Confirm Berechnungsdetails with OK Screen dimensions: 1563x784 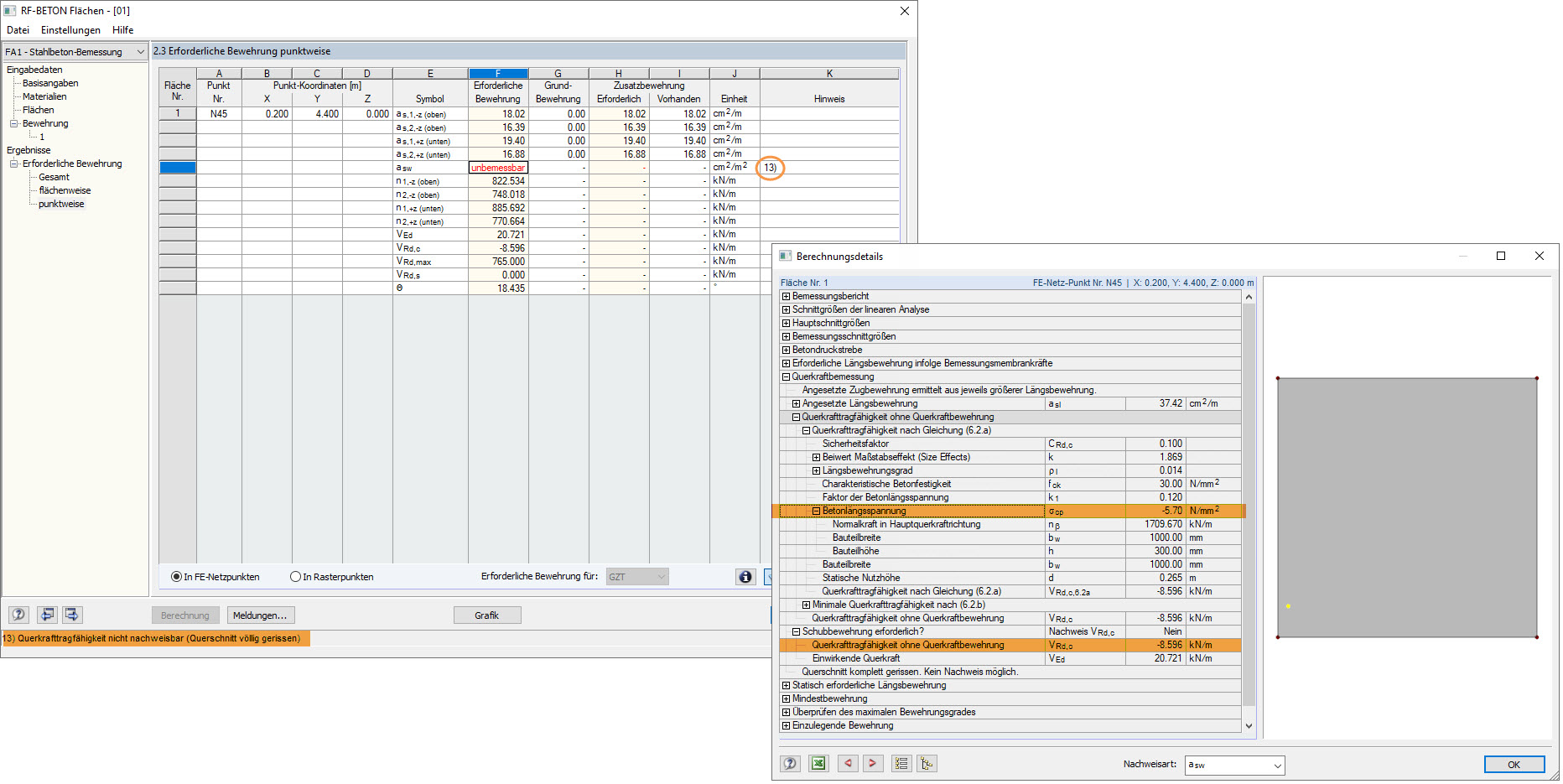click(x=1514, y=764)
